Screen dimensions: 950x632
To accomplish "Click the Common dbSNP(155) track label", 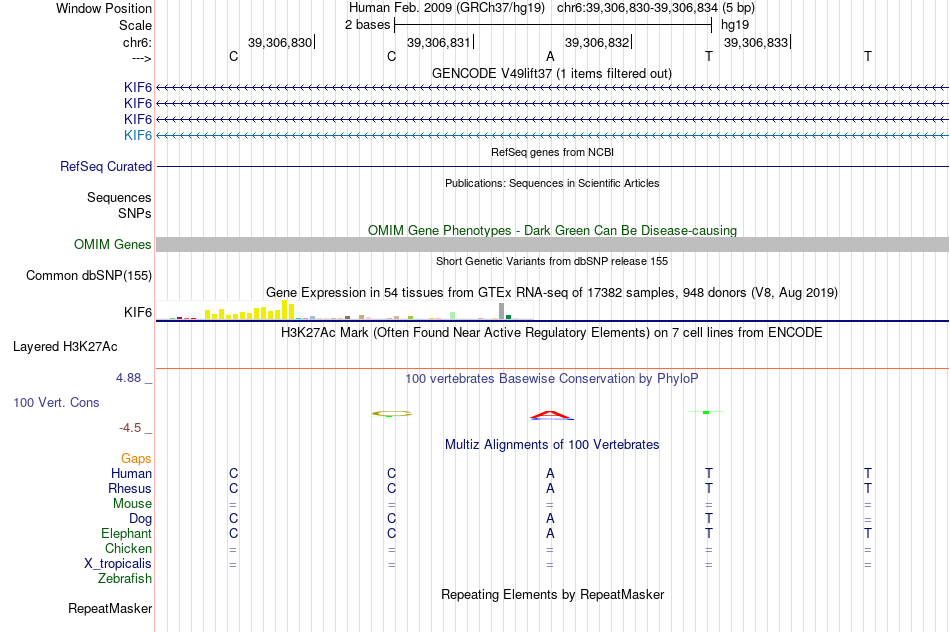I will [x=88, y=276].
